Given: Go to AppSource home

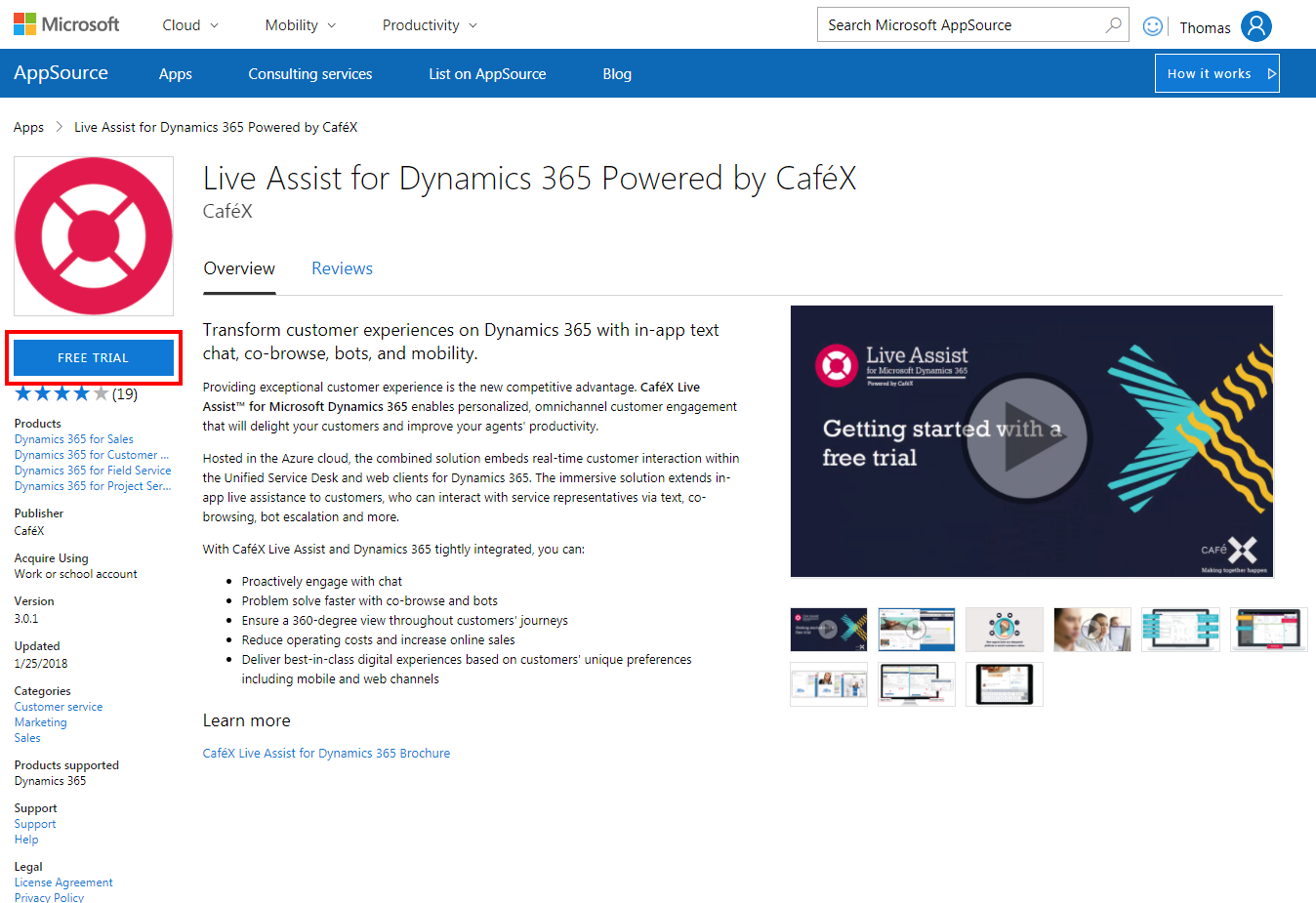Looking at the screenshot, I should coord(61,73).
